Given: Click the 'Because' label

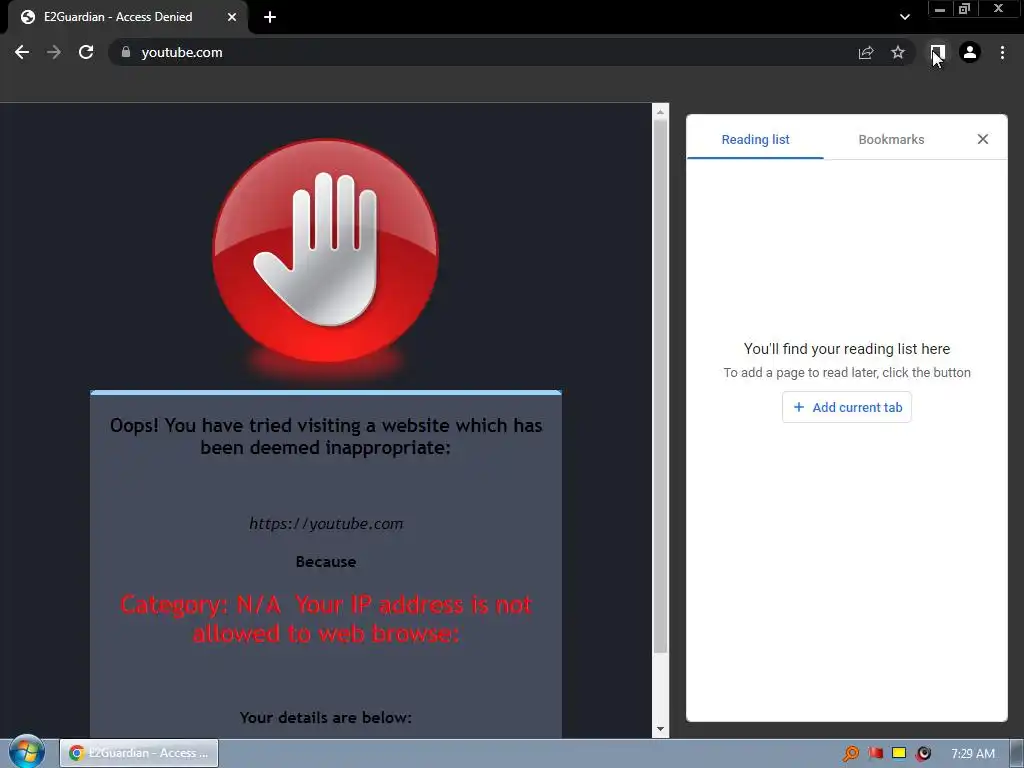Looking at the screenshot, I should coord(326,562).
